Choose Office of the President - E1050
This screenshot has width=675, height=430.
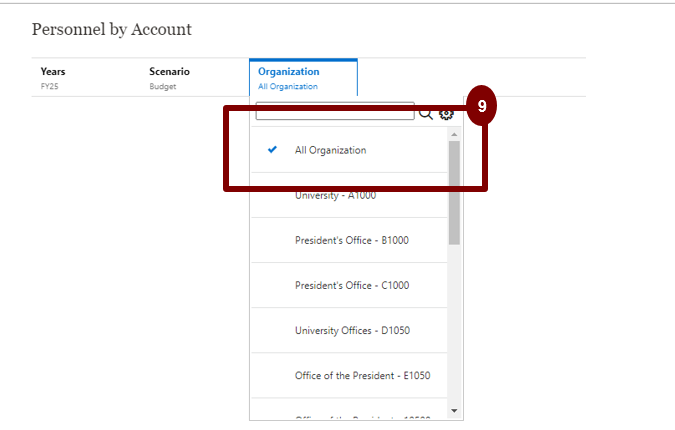pos(349,376)
